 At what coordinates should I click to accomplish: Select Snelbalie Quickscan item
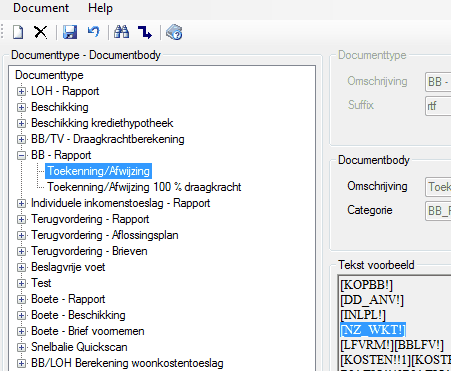point(79,347)
